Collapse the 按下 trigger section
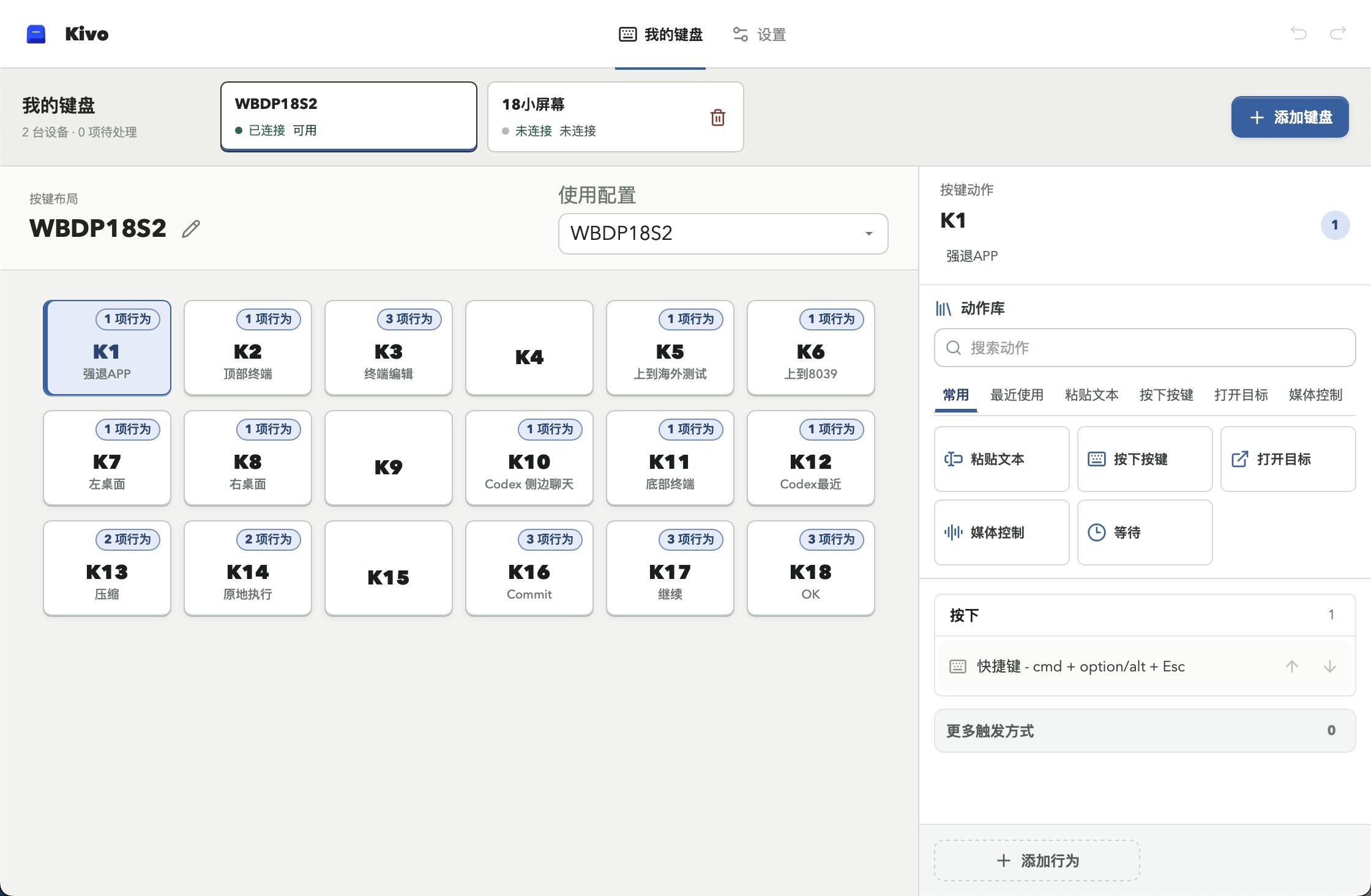 point(1145,615)
